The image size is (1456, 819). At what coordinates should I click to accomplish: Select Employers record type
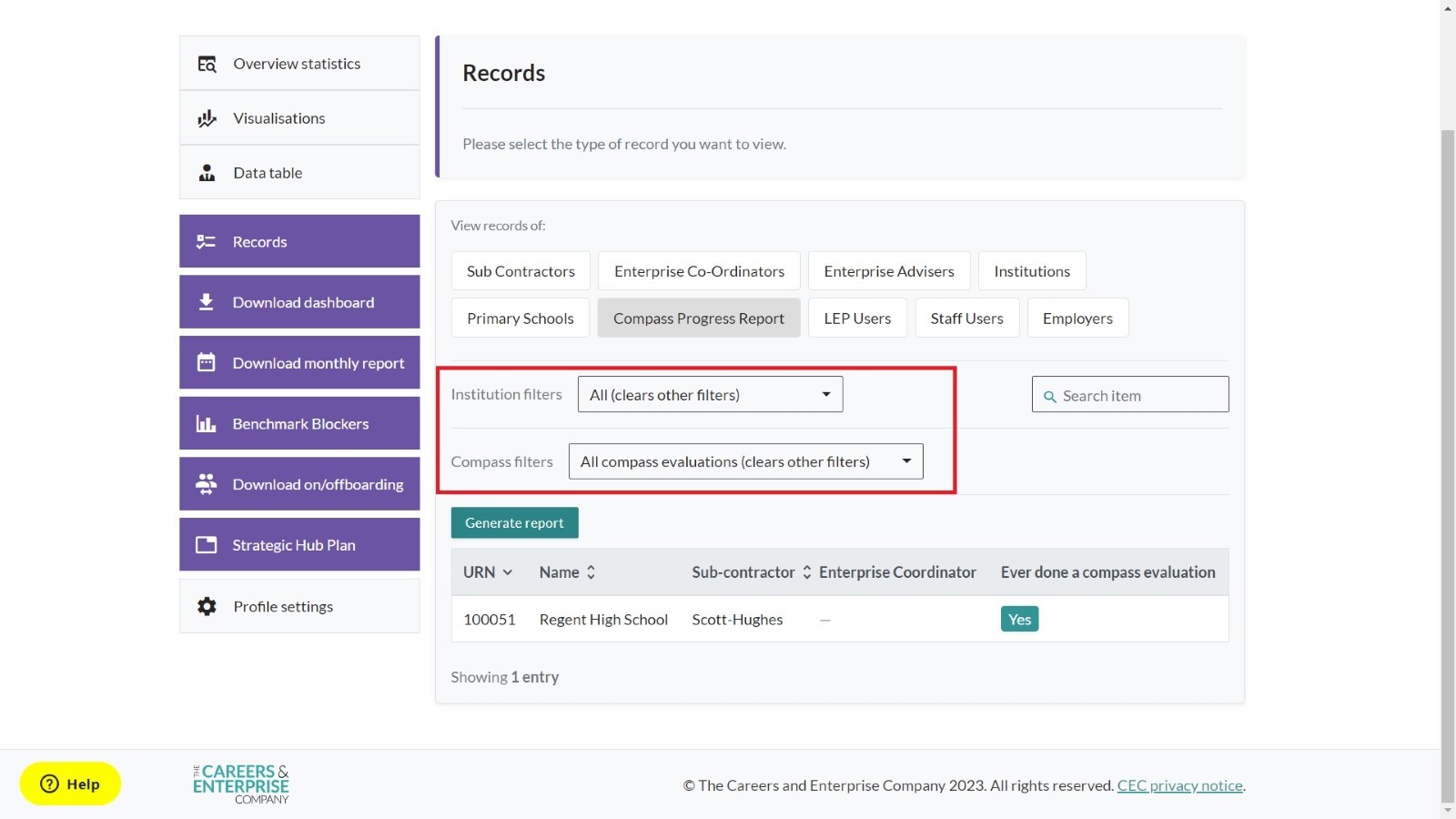pos(1078,318)
